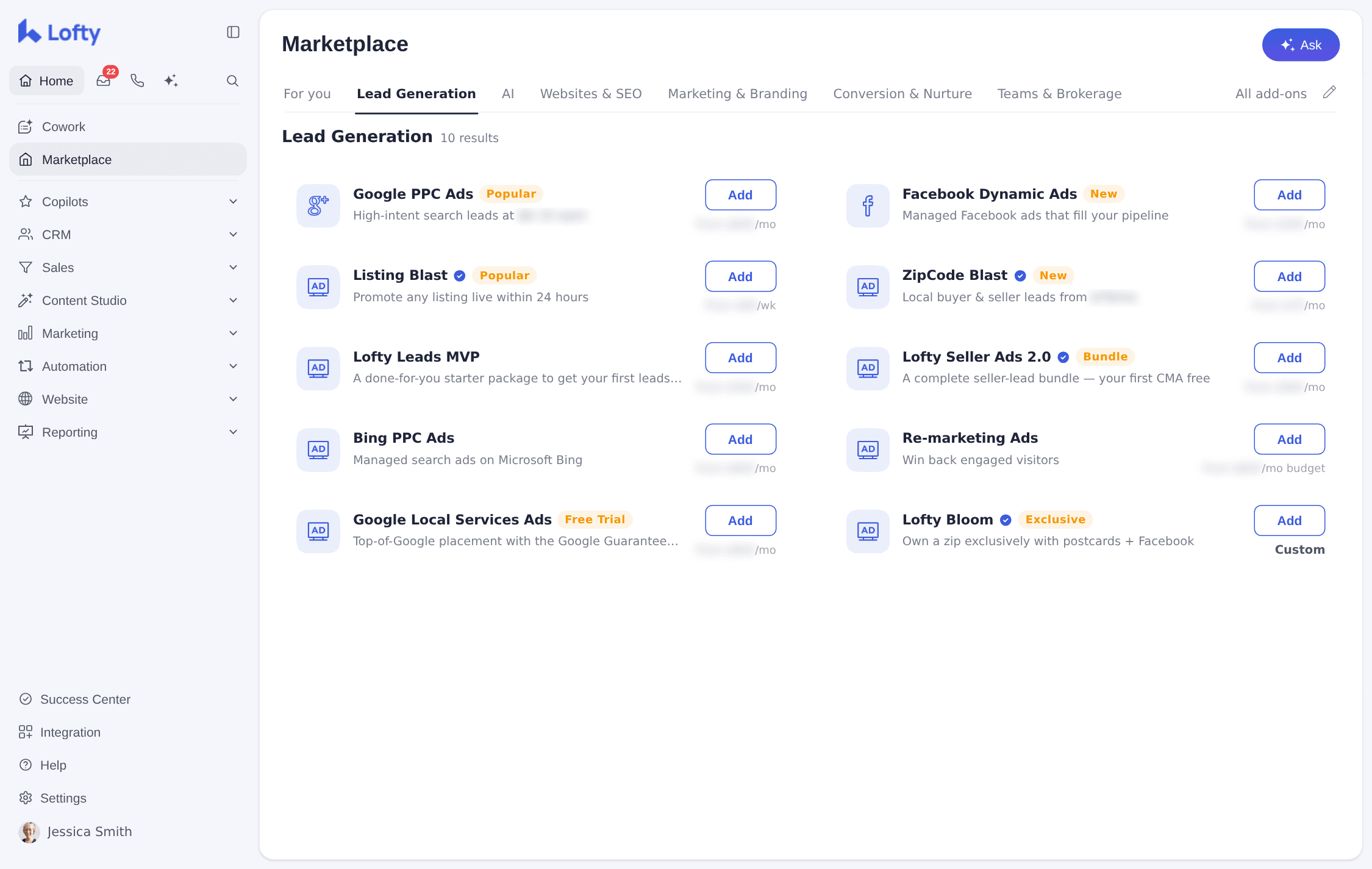Open the AI sparkle icon in sidebar
Image resolution: width=1372 pixels, height=869 pixels.
coord(171,80)
